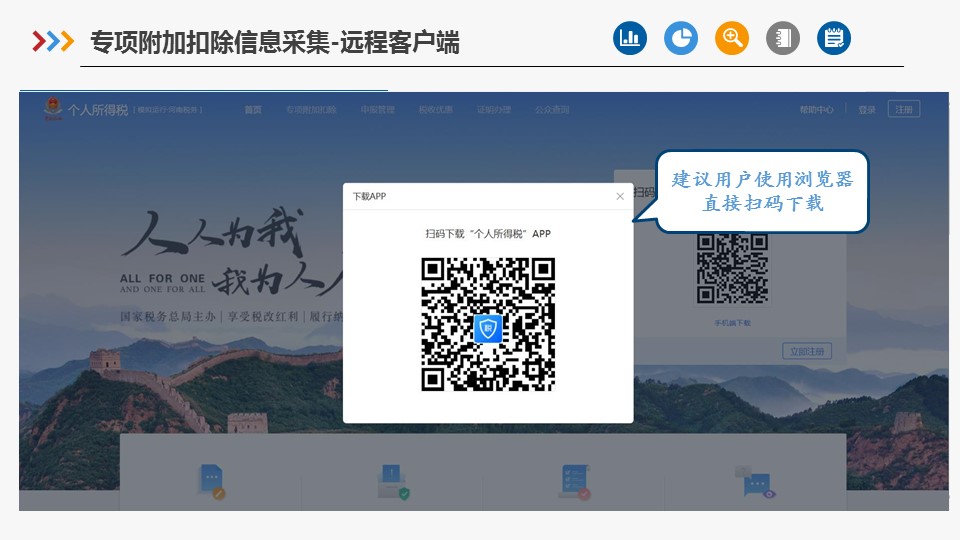Click the large QR code in dialog
The width and height of the screenshot is (960, 540).
pyautogui.click(x=488, y=324)
